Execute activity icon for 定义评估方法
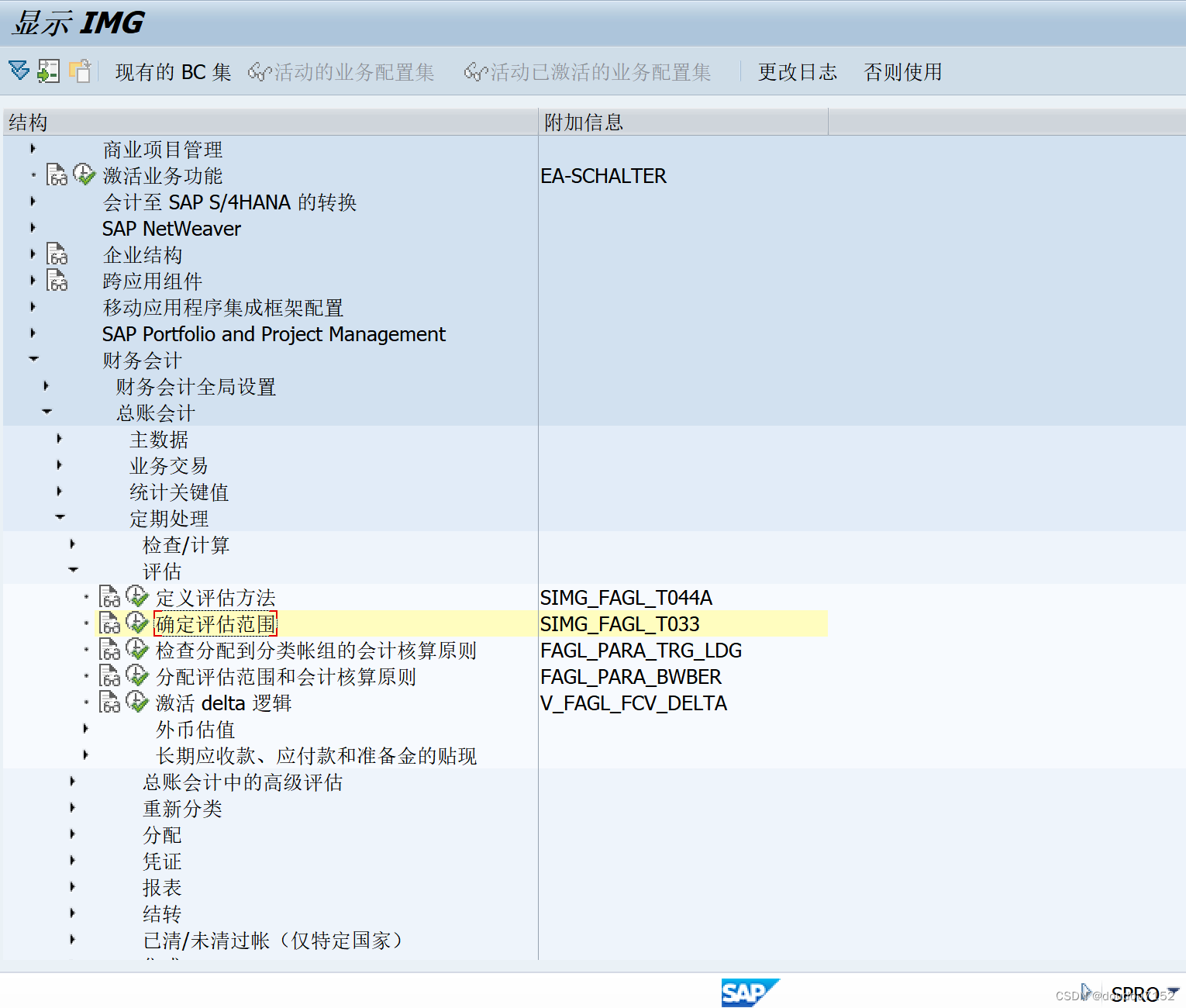The width and height of the screenshot is (1186, 1008). pyautogui.click(x=137, y=596)
